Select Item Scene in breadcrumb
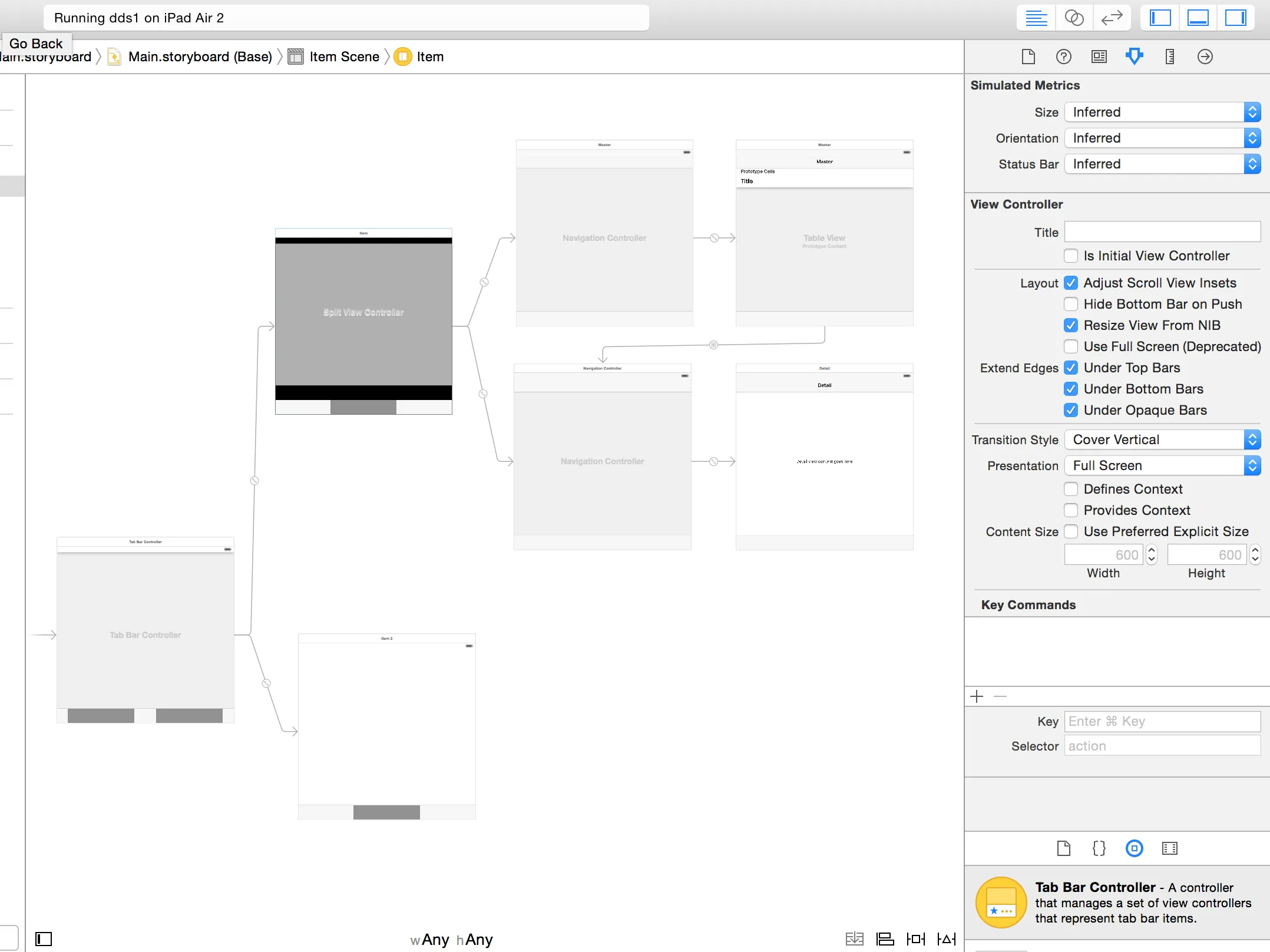 (x=344, y=57)
